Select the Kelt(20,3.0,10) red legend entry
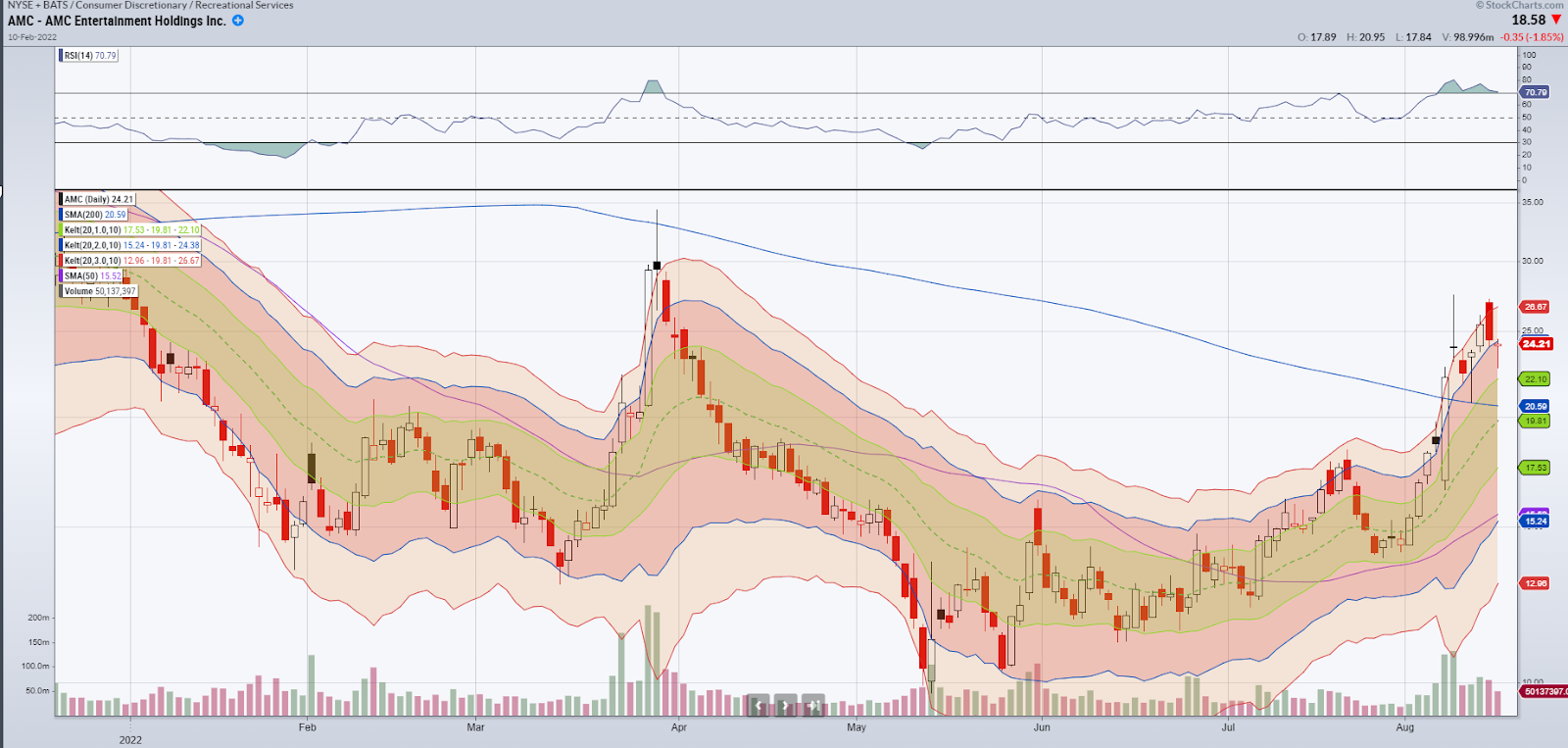This screenshot has width=1568, height=748. coord(130,261)
